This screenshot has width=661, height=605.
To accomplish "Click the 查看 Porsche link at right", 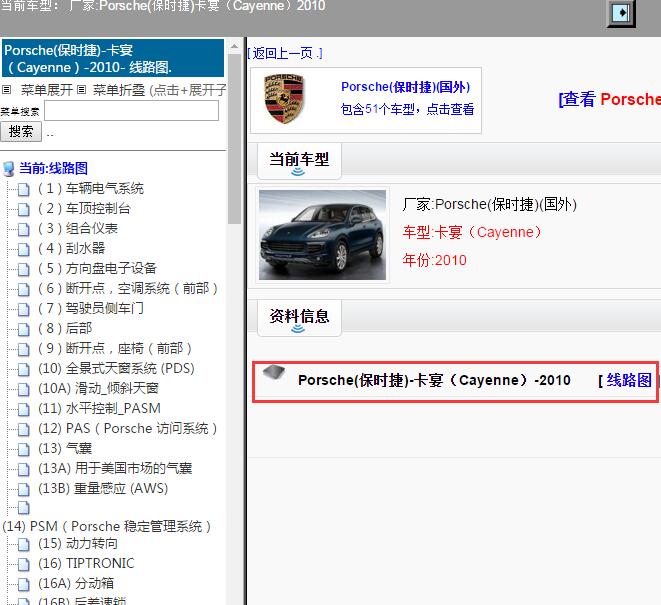I will (610, 99).
